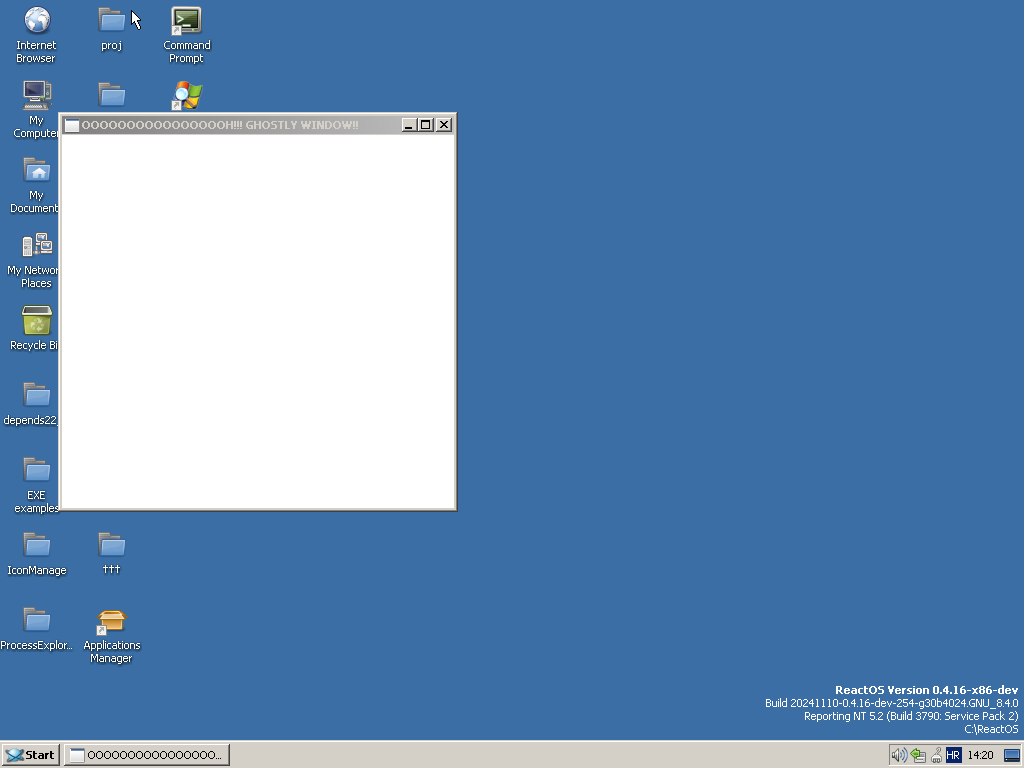Select the My Computer desktop icon
This screenshot has width=1024, height=768.
point(37,96)
